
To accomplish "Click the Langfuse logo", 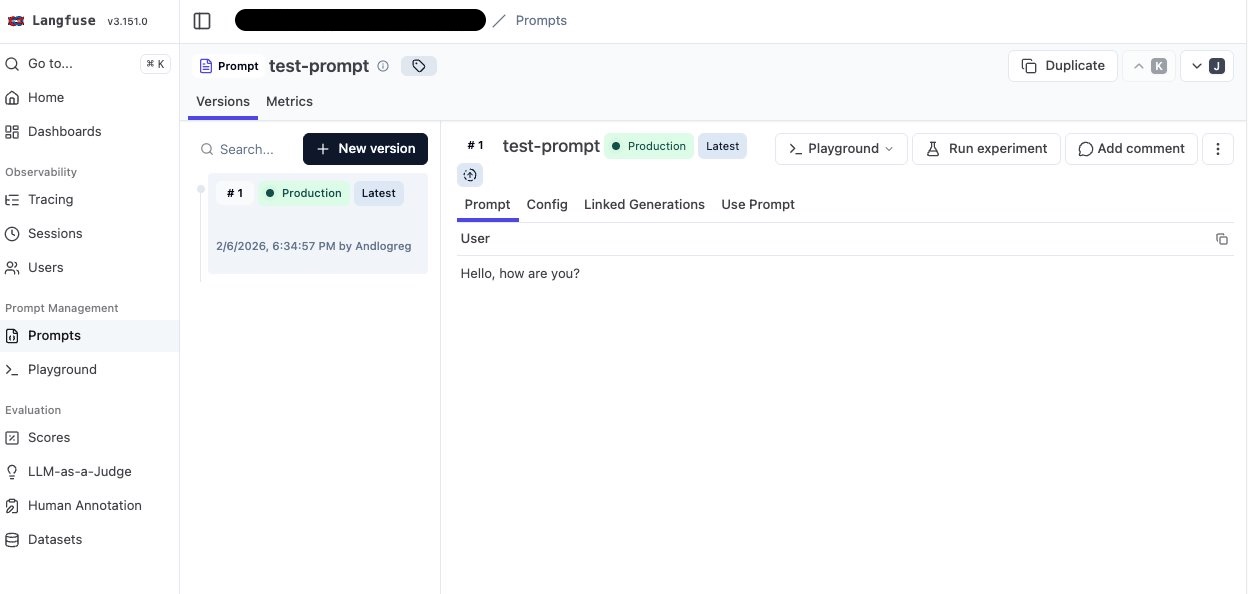I will click(x=16, y=21).
